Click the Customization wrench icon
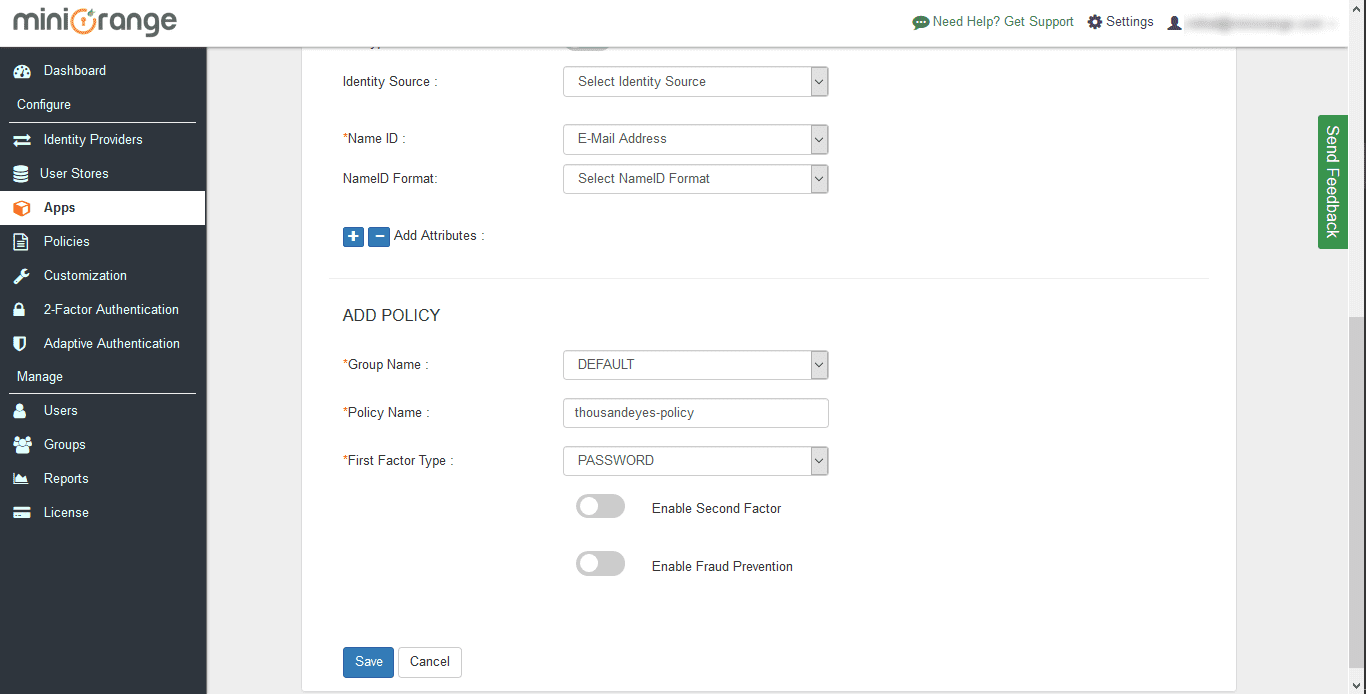Image resolution: width=1366 pixels, height=694 pixels. (x=21, y=276)
